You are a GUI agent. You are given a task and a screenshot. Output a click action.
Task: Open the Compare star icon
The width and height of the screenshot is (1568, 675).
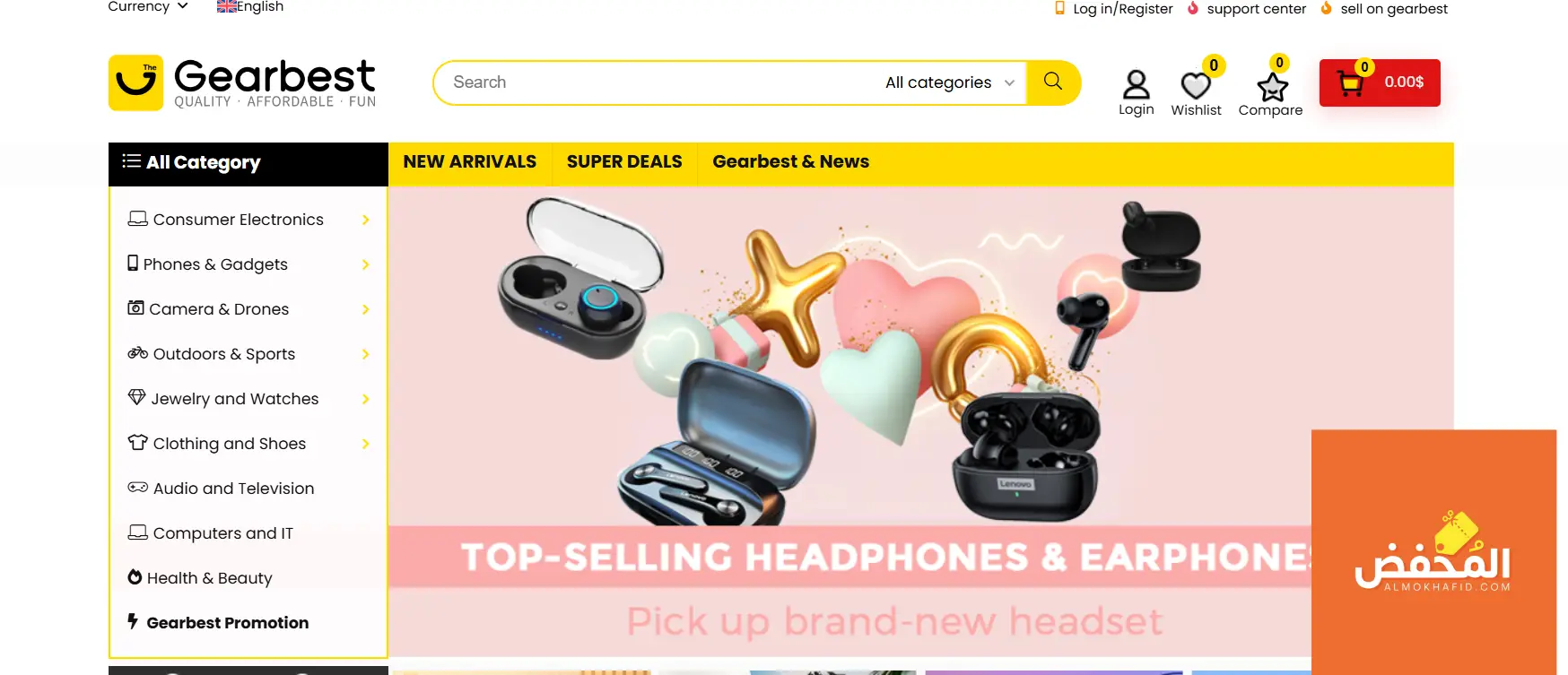pyautogui.click(x=1272, y=87)
